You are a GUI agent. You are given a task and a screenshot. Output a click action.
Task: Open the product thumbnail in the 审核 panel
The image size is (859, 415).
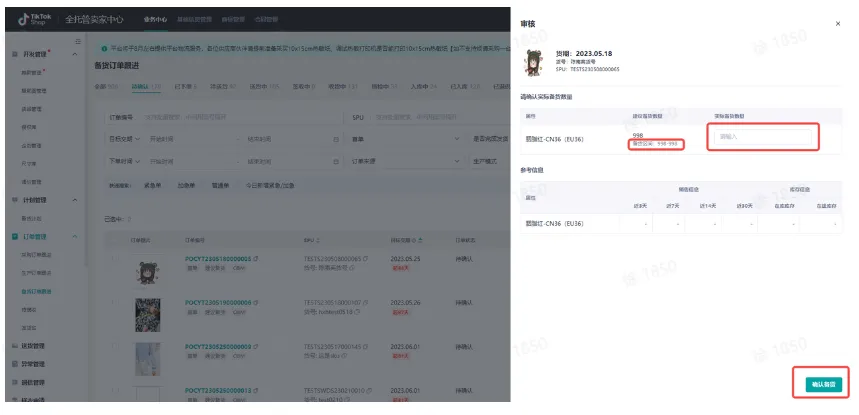[x=535, y=62]
